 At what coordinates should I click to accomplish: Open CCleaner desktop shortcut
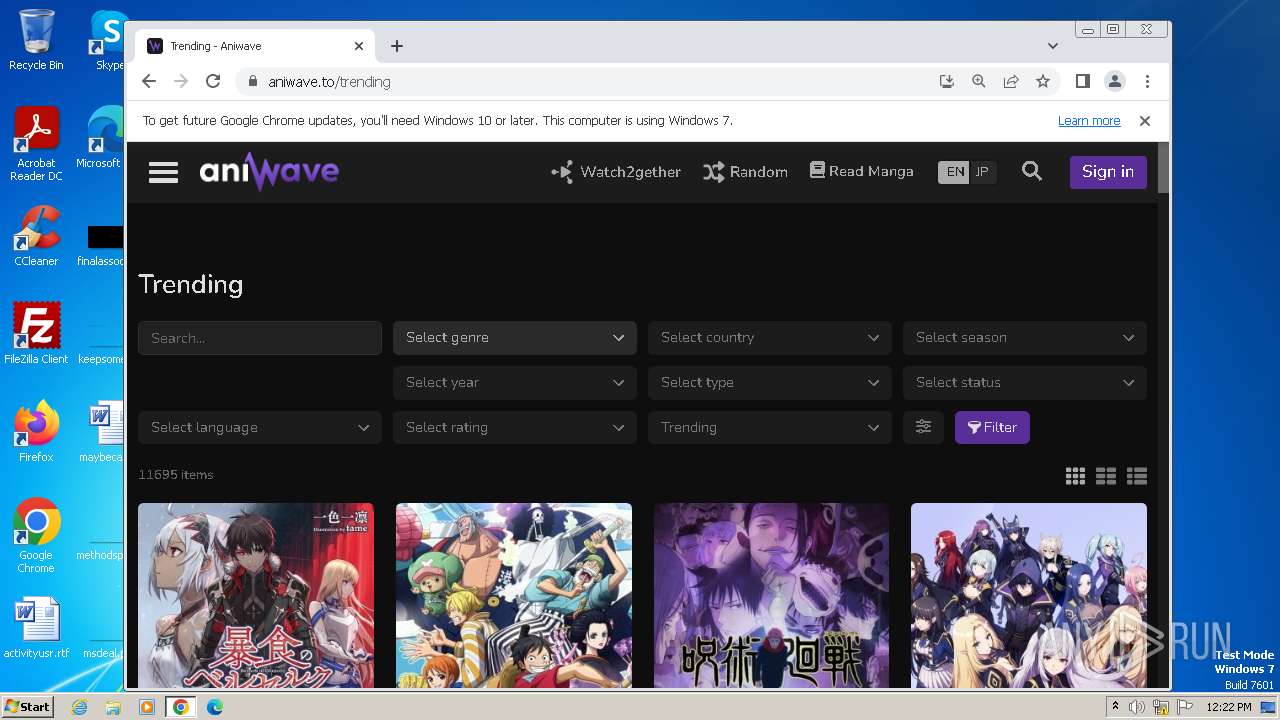point(36,236)
